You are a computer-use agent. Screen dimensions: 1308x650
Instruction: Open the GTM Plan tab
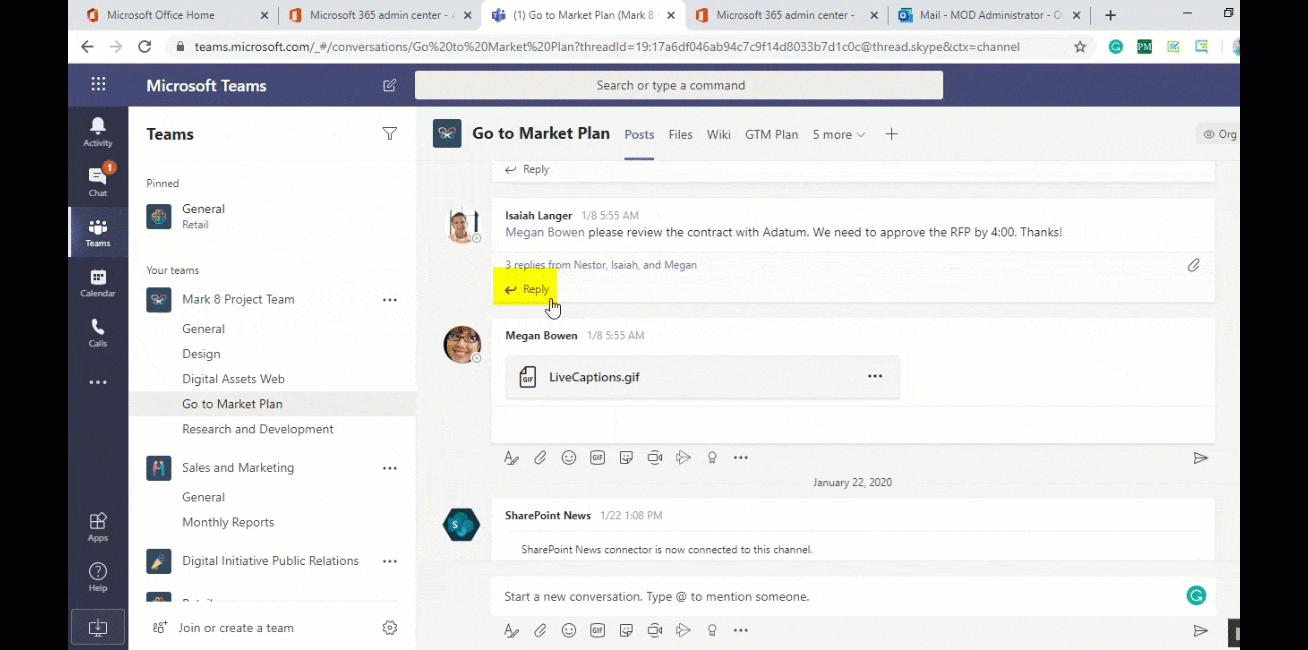tap(771, 134)
